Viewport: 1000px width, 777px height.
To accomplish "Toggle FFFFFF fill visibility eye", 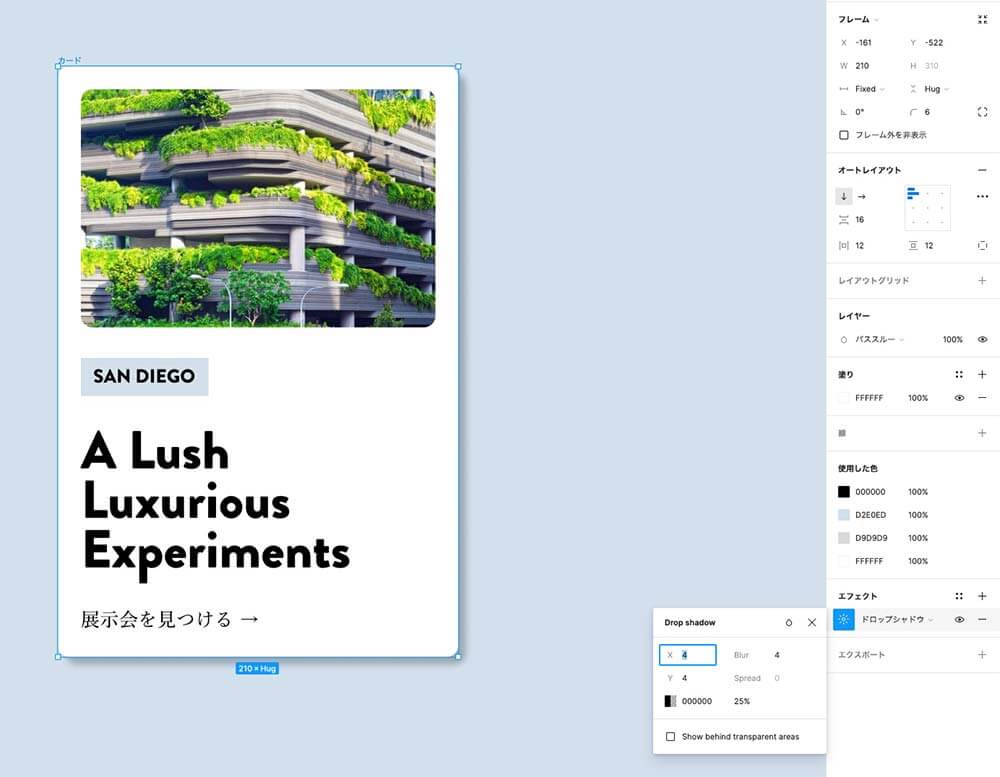I will [x=959, y=398].
